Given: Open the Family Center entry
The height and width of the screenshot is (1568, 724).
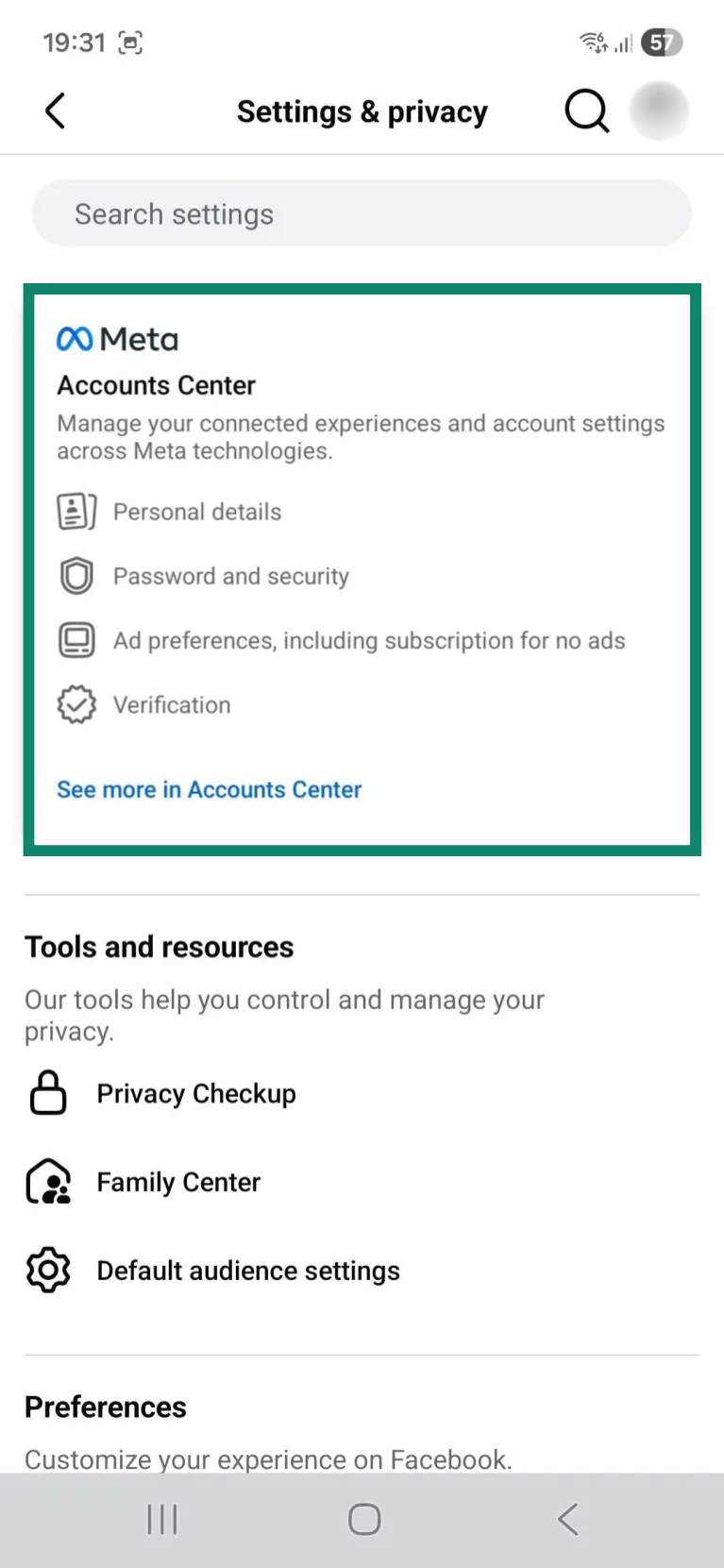Looking at the screenshot, I should [177, 1181].
